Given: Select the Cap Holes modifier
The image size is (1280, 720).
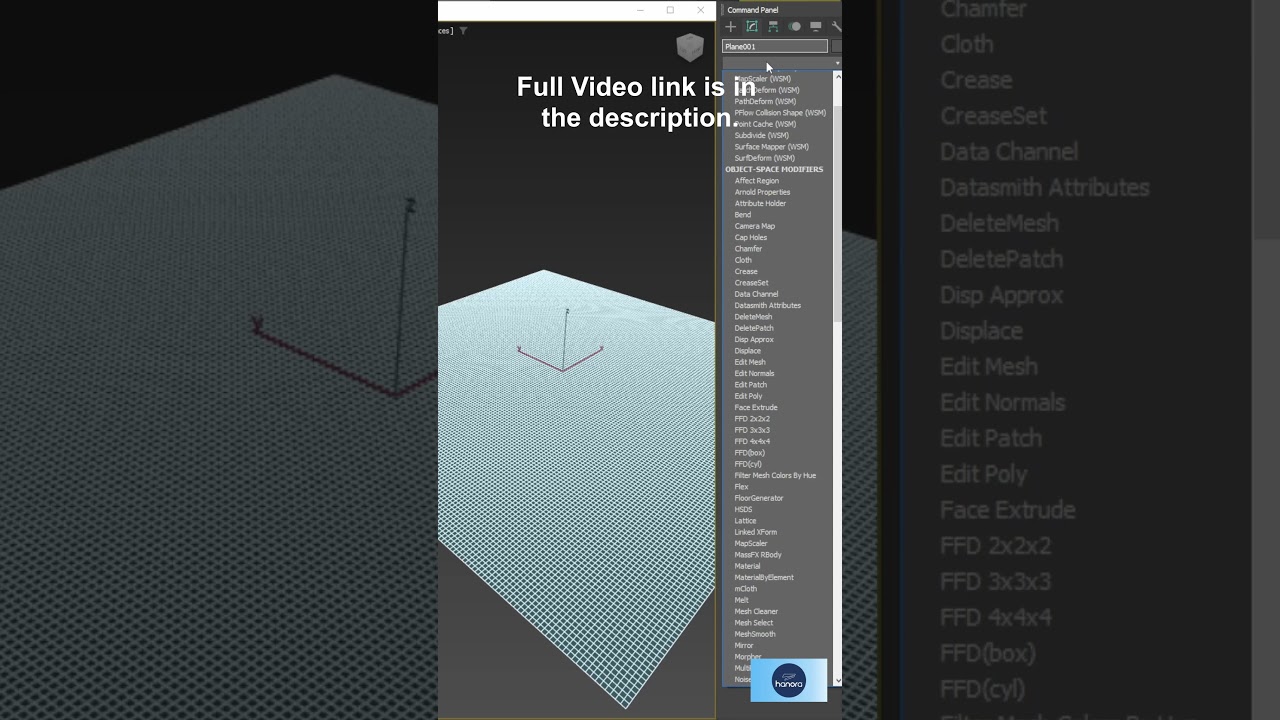Looking at the screenshot, I should [x=750, y=237].
